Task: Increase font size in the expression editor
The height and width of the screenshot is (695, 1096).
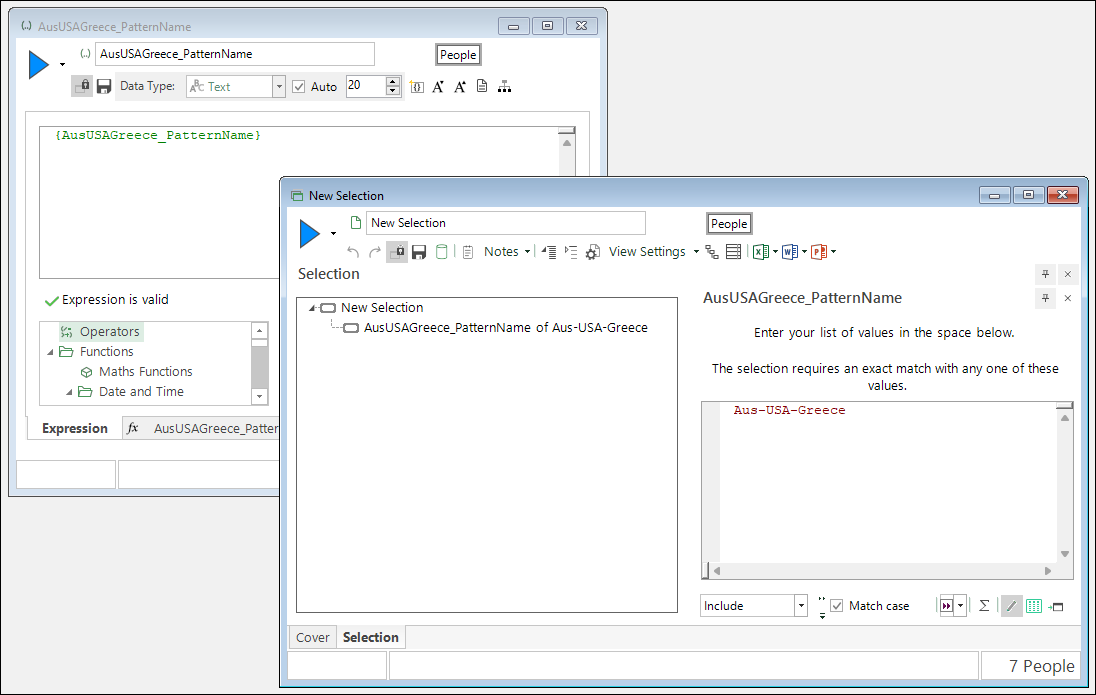Action: coord(438,87)
